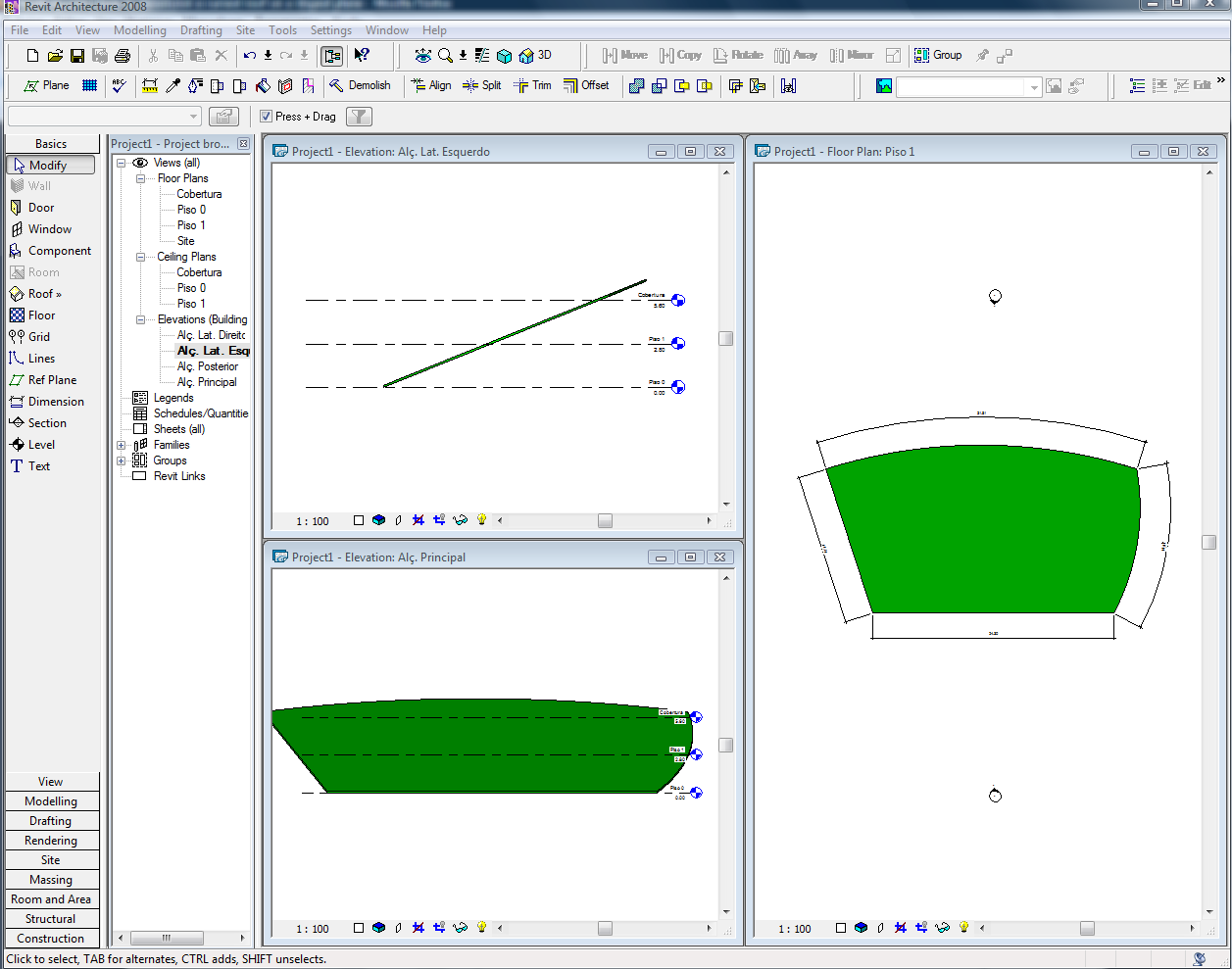Select the Demolish tool
Image resolution: width=1232 pixels, height=969 pixels.
[360, 86]
